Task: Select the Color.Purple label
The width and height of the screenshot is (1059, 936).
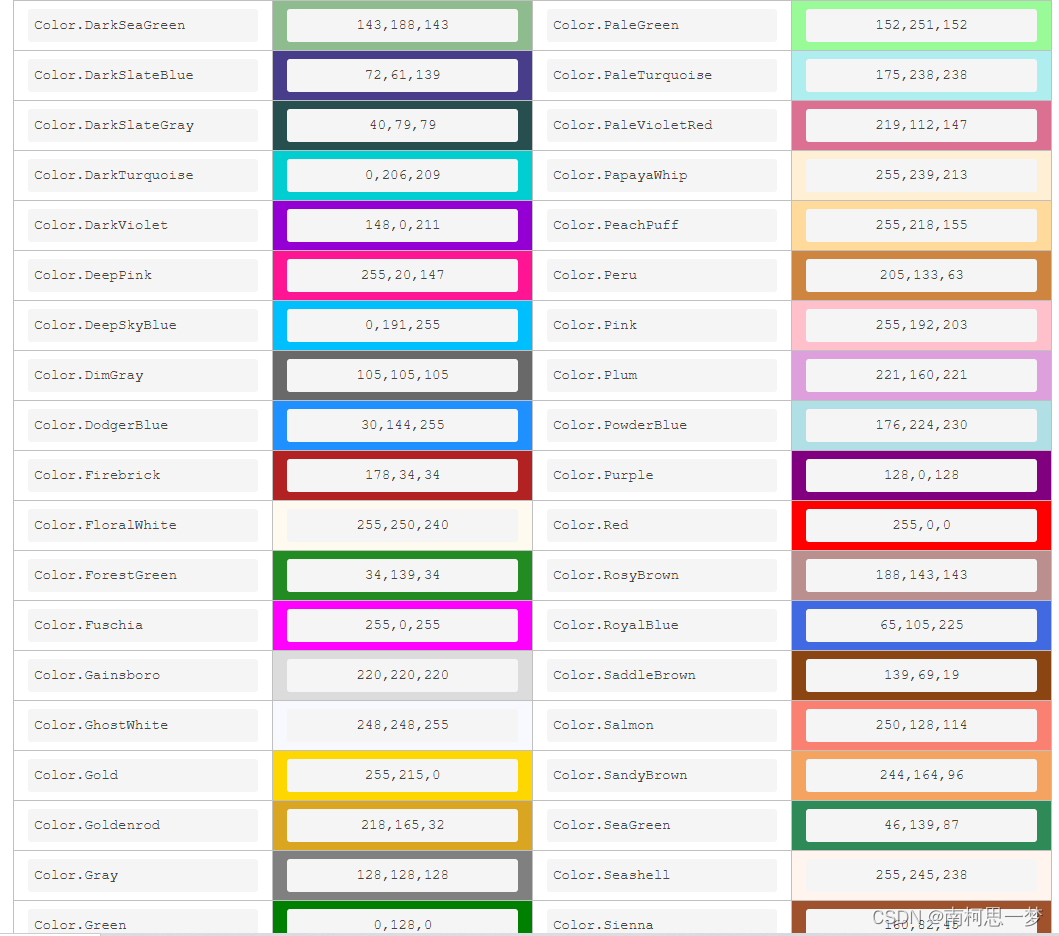Action: [x=662, y=475]
